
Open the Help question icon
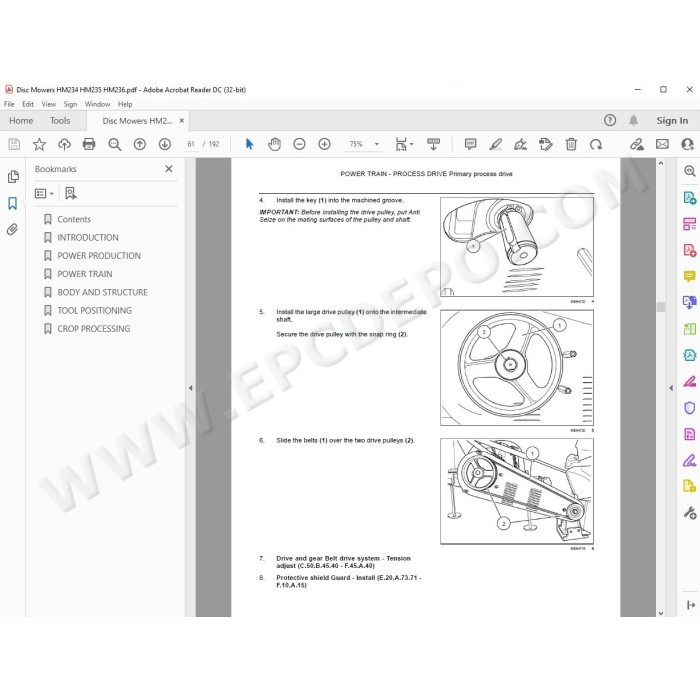(610, 121)
